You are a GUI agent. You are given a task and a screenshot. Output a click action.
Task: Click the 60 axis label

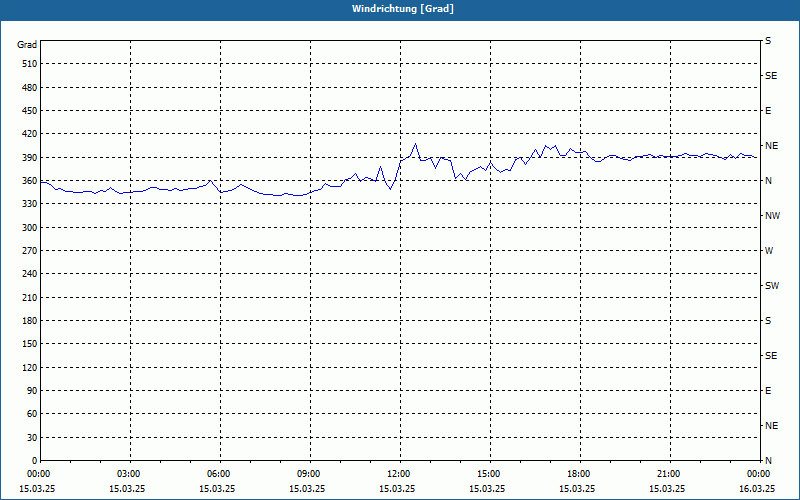(x=32, y=414)
